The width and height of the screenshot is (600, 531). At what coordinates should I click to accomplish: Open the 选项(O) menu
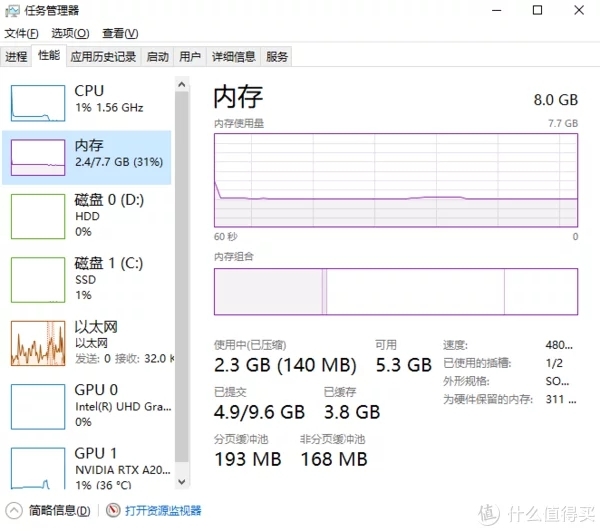pyautogui.click(x=70, y=34)
